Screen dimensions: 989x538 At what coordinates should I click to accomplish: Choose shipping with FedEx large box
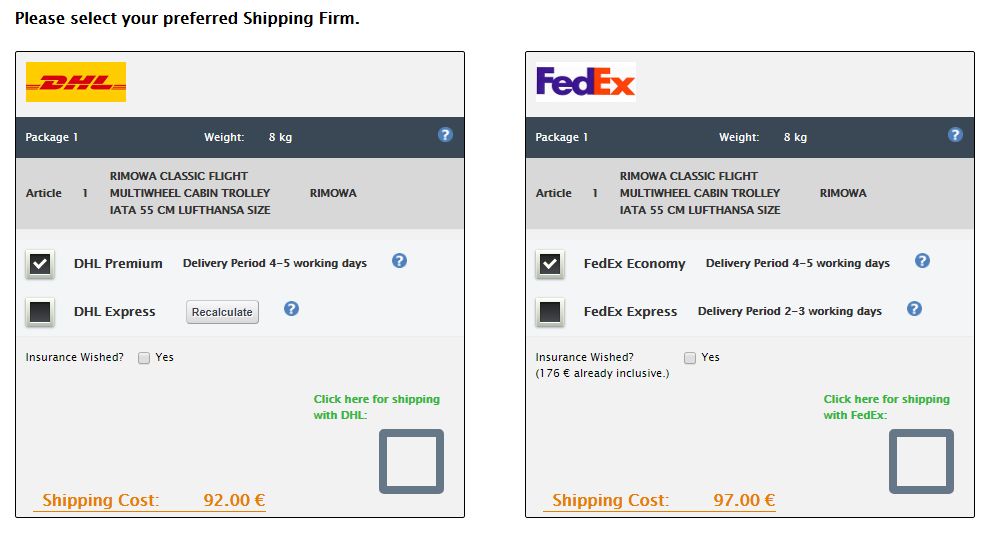(922, 462)
